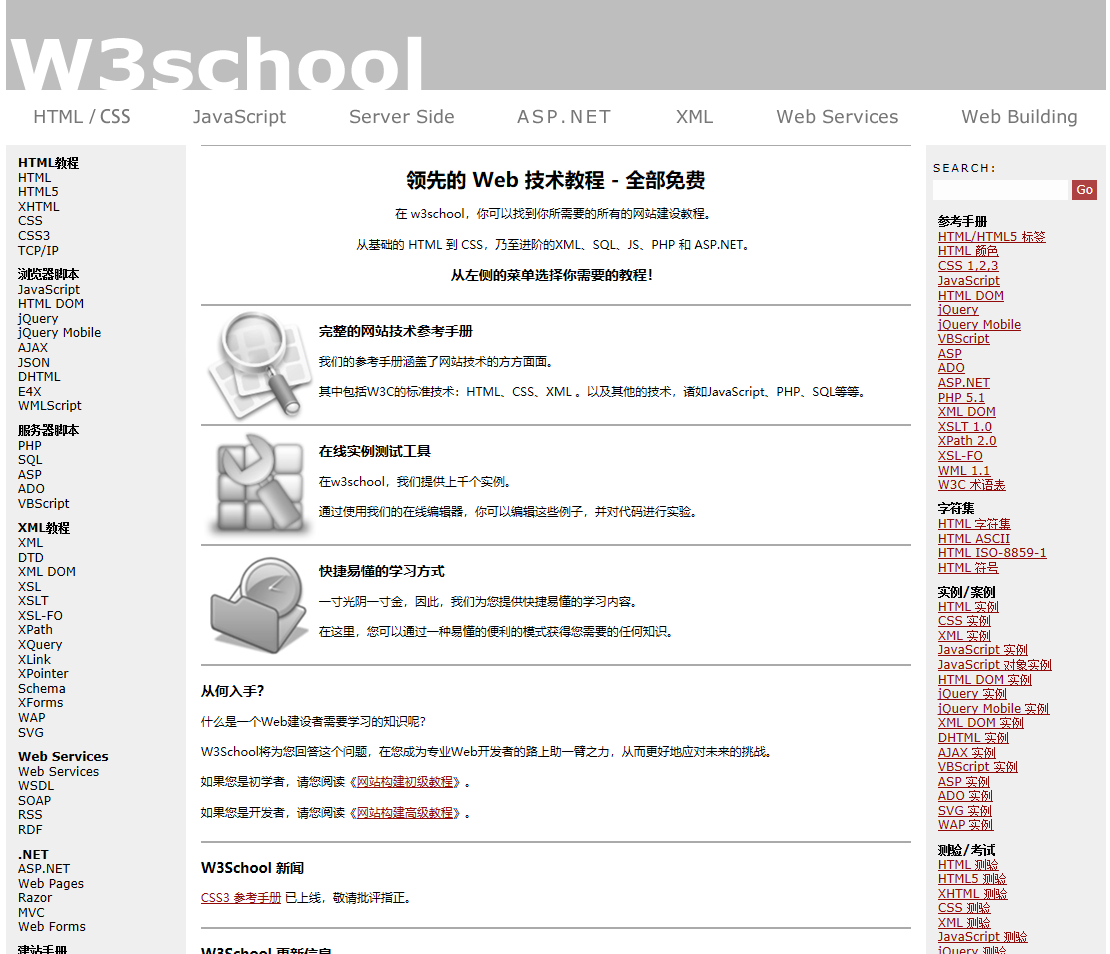Click the magnifying glass reference manual icon
The image size is (1110, 954).
260,365
